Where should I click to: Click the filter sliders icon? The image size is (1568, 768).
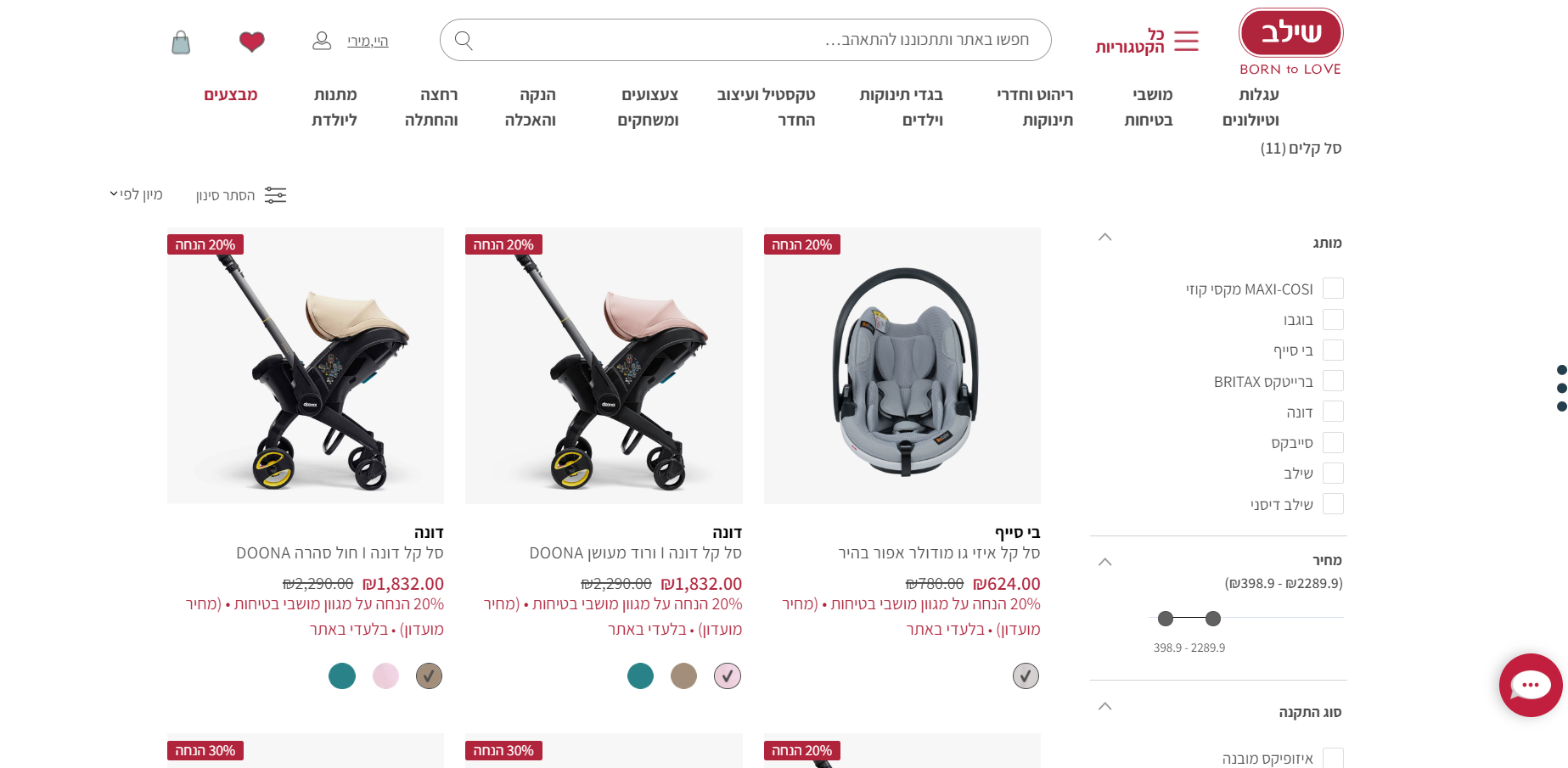click(275, 195)
